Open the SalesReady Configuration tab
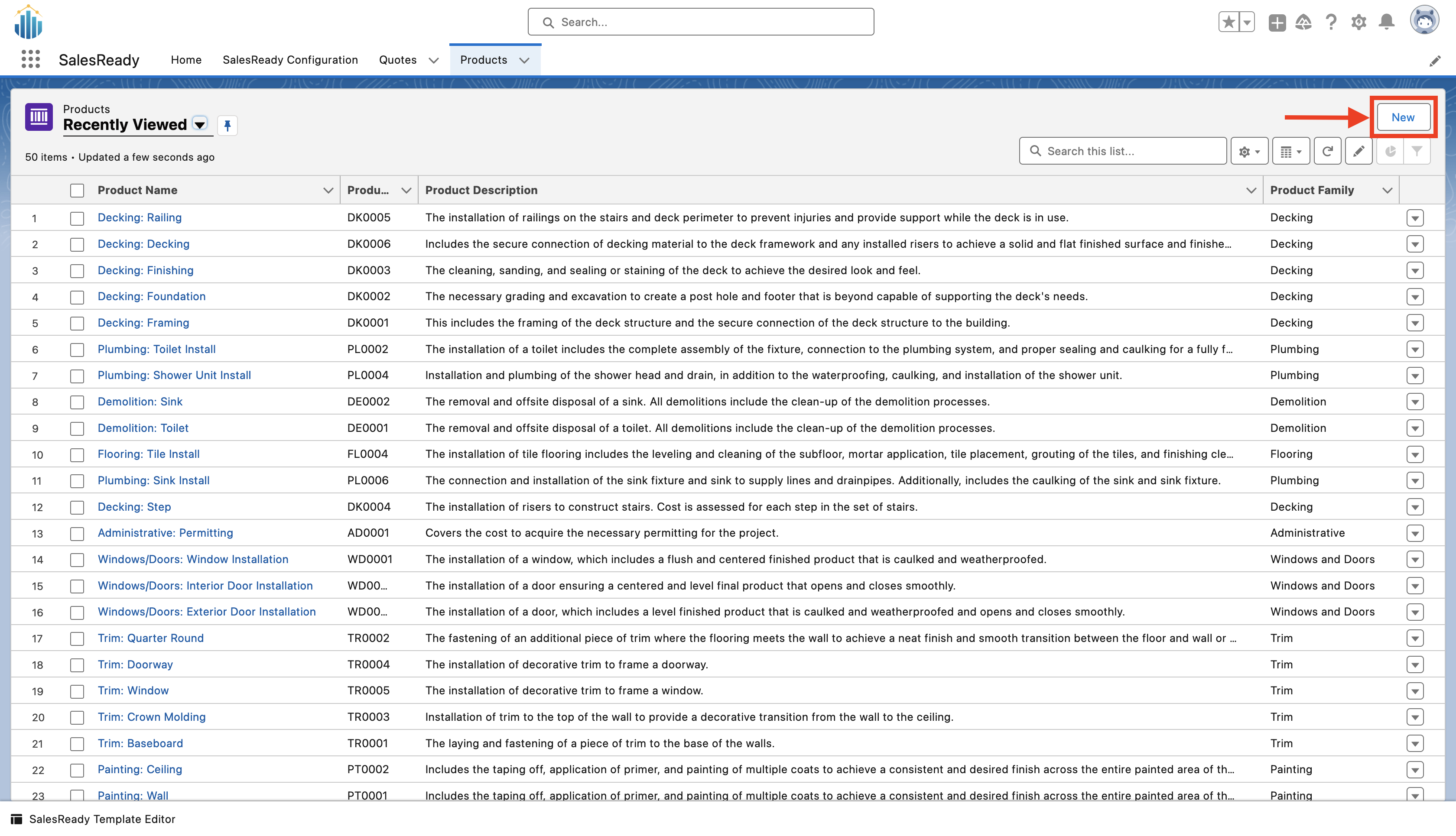The image size is (1456, 836). tap(290, 60)
